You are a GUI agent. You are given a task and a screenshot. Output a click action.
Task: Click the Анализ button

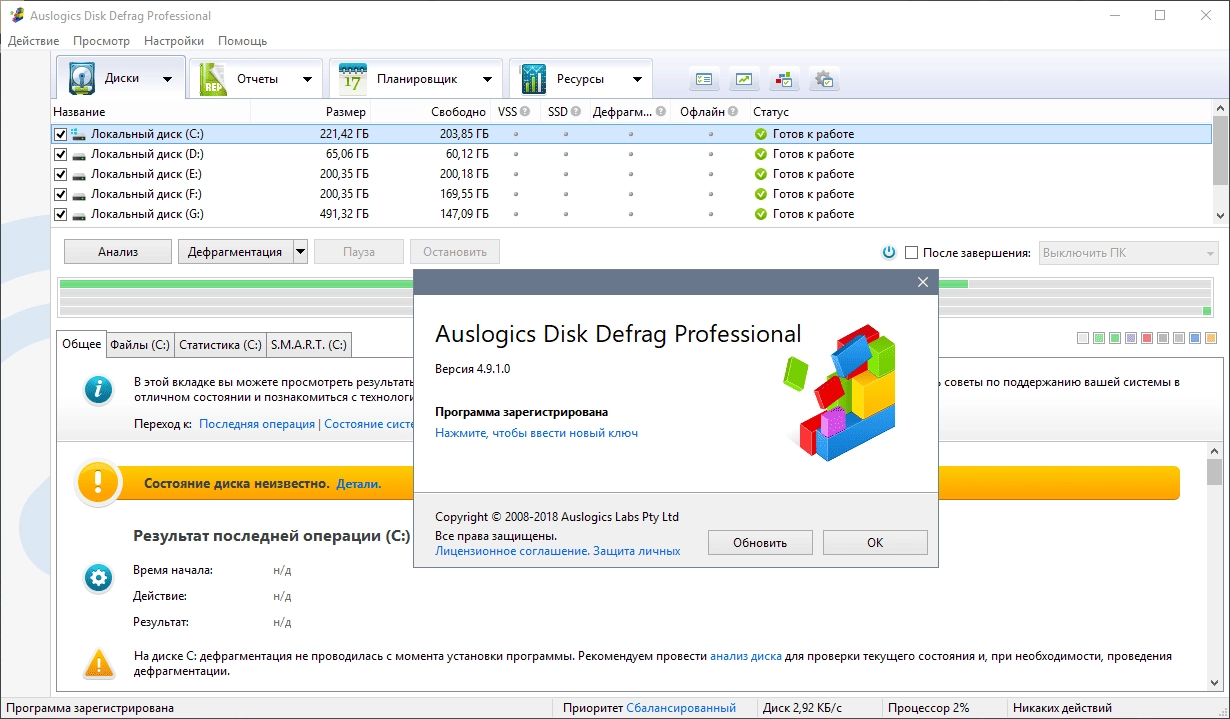[x=118, y=252]
